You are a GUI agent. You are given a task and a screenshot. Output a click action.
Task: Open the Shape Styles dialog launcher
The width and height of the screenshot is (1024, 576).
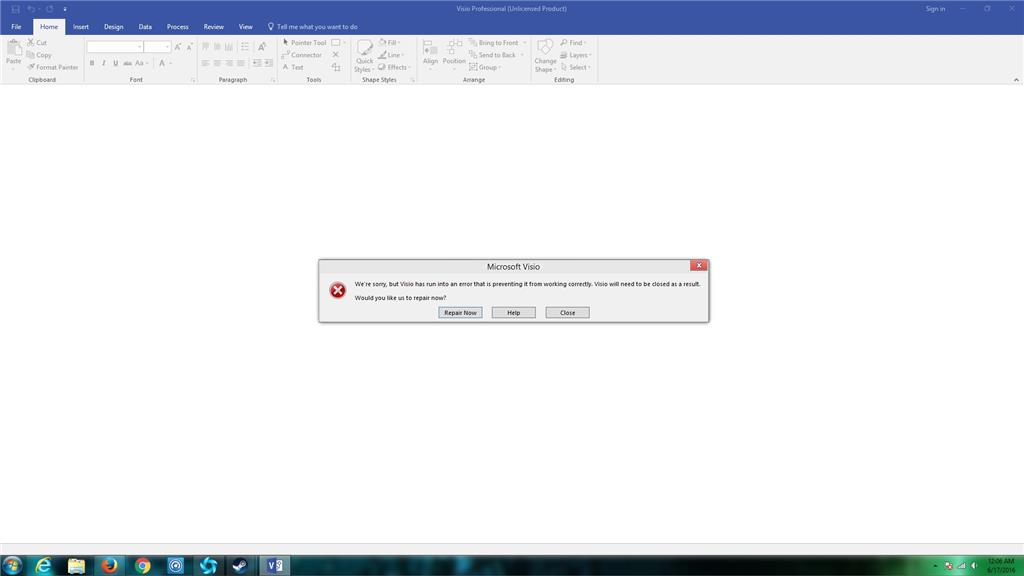tap(413, 80)
